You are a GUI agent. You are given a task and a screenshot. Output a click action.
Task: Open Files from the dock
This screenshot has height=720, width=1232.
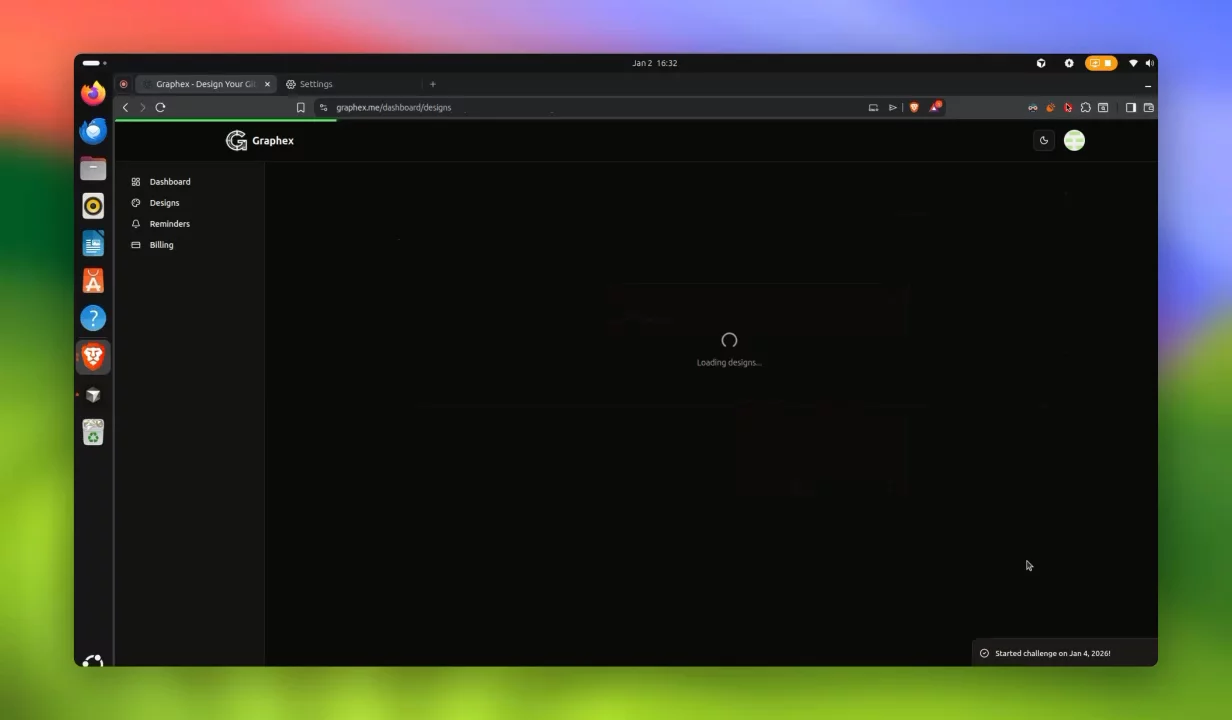click(93, 168)
